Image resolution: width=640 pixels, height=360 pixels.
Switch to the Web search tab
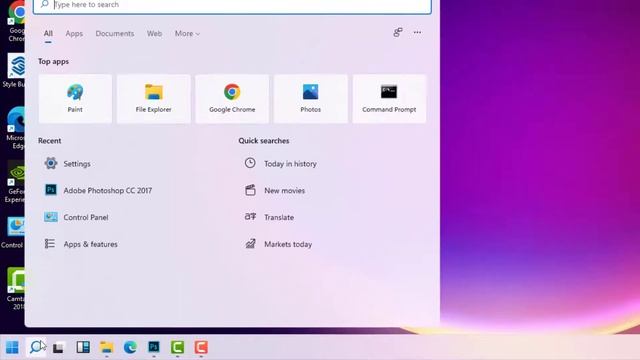(154, 34)
